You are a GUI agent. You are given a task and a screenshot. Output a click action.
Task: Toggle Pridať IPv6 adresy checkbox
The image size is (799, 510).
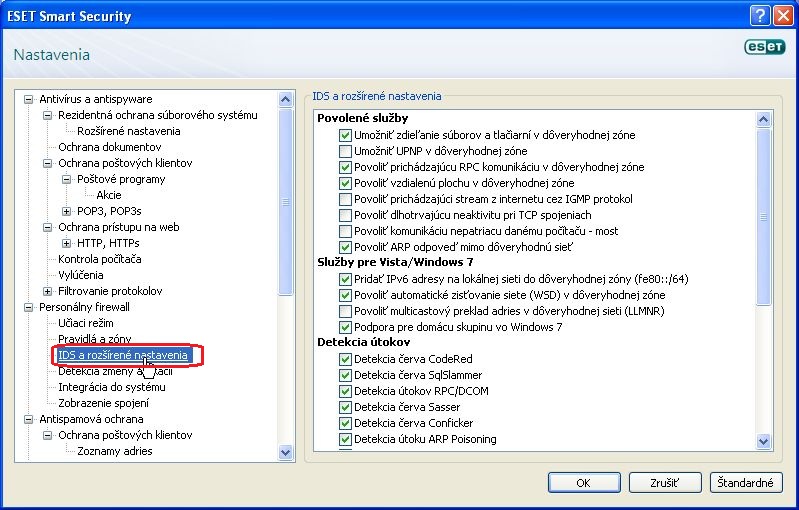[x=345, y=279]
